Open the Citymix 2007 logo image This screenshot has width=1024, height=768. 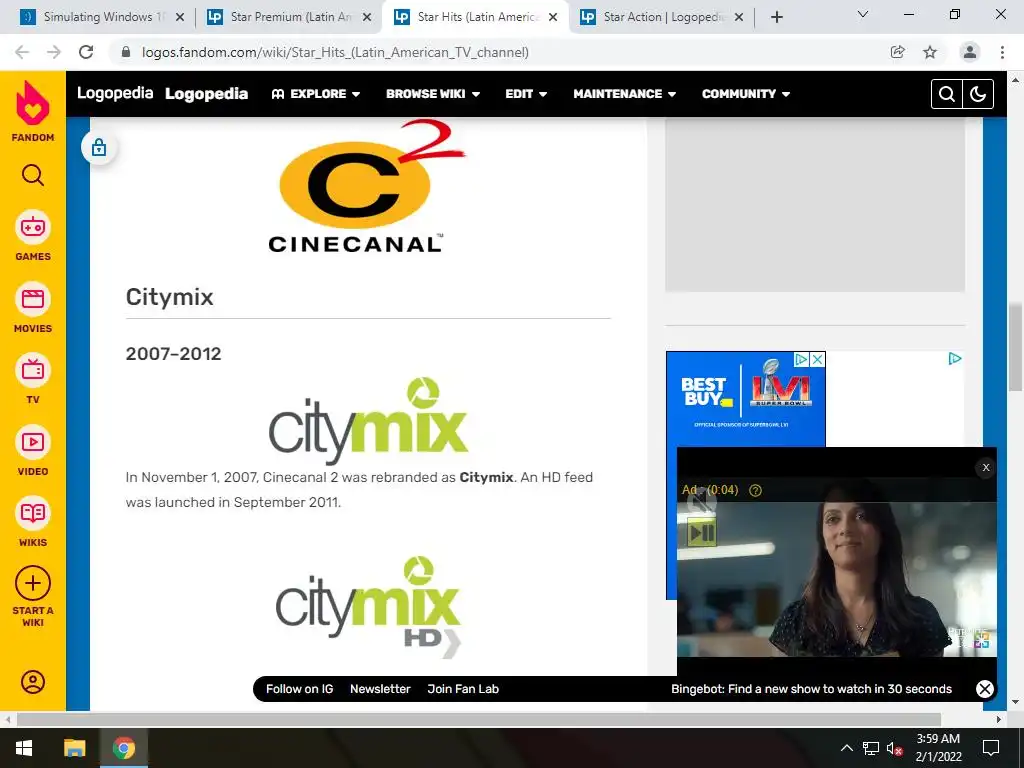(x=368, y=420)
